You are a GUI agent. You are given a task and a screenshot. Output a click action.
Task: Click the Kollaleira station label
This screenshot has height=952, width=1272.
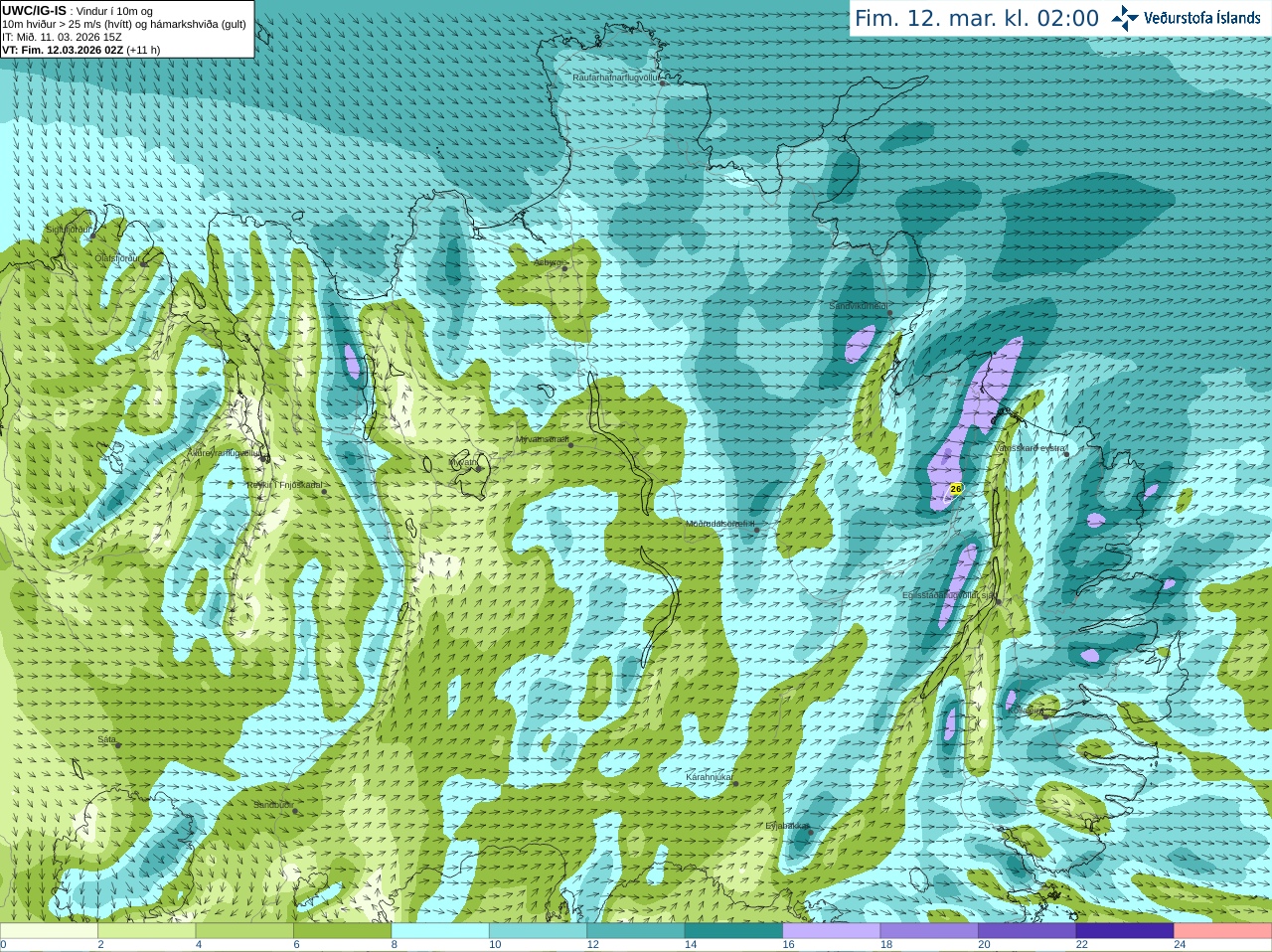tap(1026, 712)
